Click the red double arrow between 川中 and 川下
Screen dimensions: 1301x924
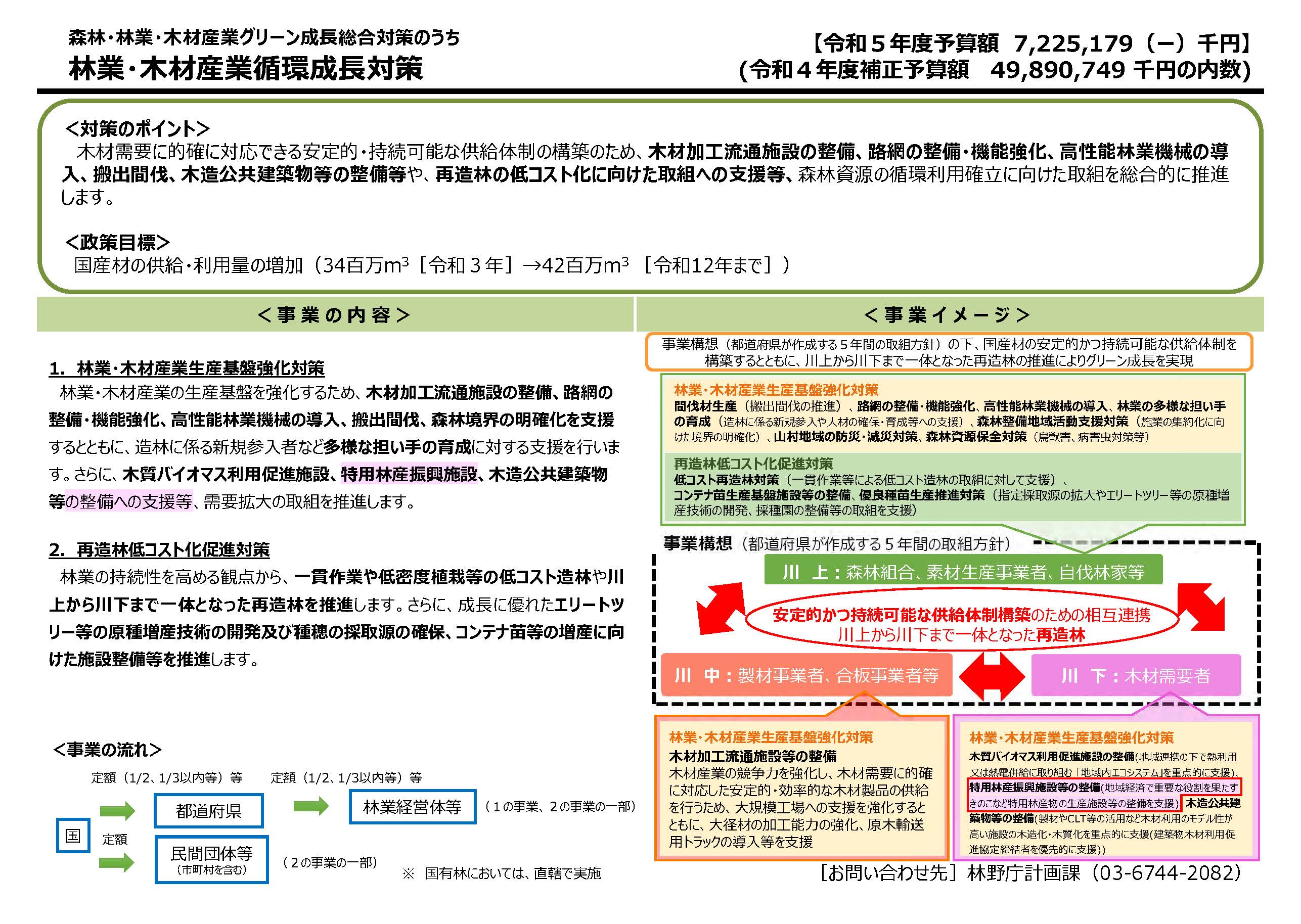[992, 676]
